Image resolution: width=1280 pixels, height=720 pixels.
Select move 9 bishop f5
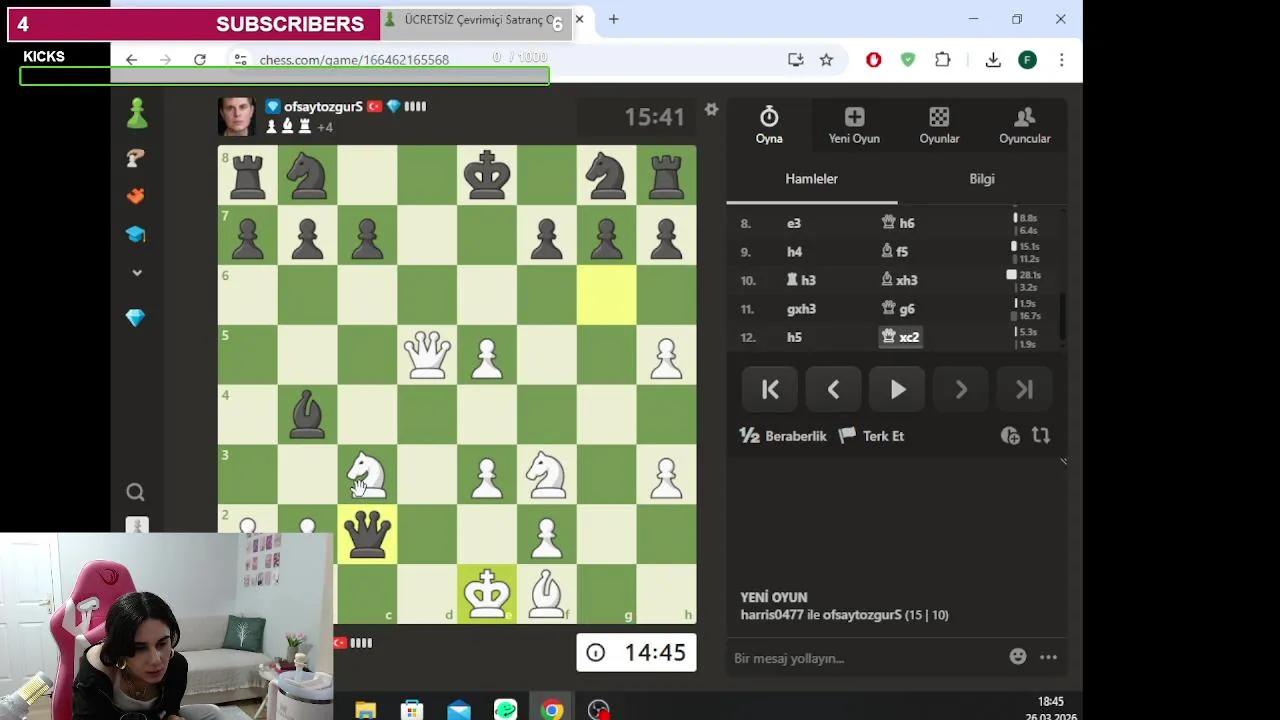coord(895,252)
